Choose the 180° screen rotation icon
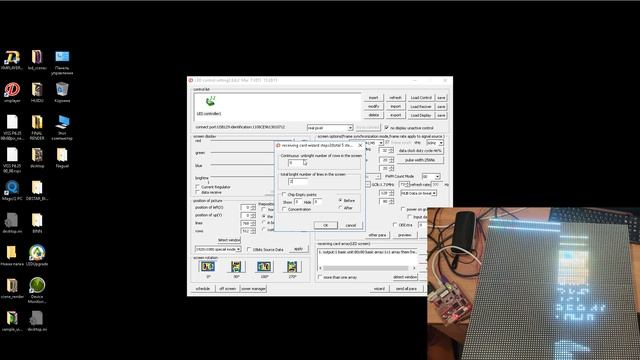The width and height of the screenshot is (640, 360). pos(264,267)
